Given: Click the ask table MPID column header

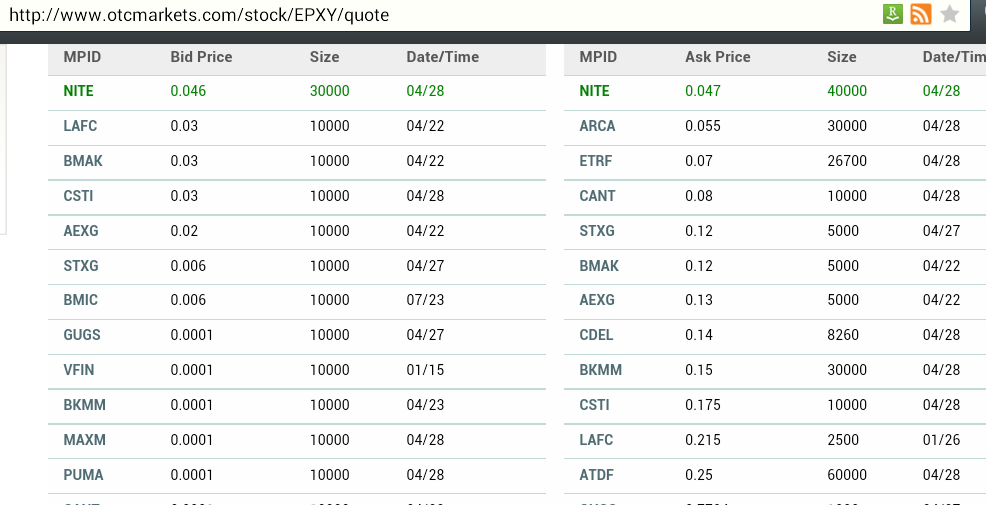Looking at the screenshot, I should [x=598, y=57].
